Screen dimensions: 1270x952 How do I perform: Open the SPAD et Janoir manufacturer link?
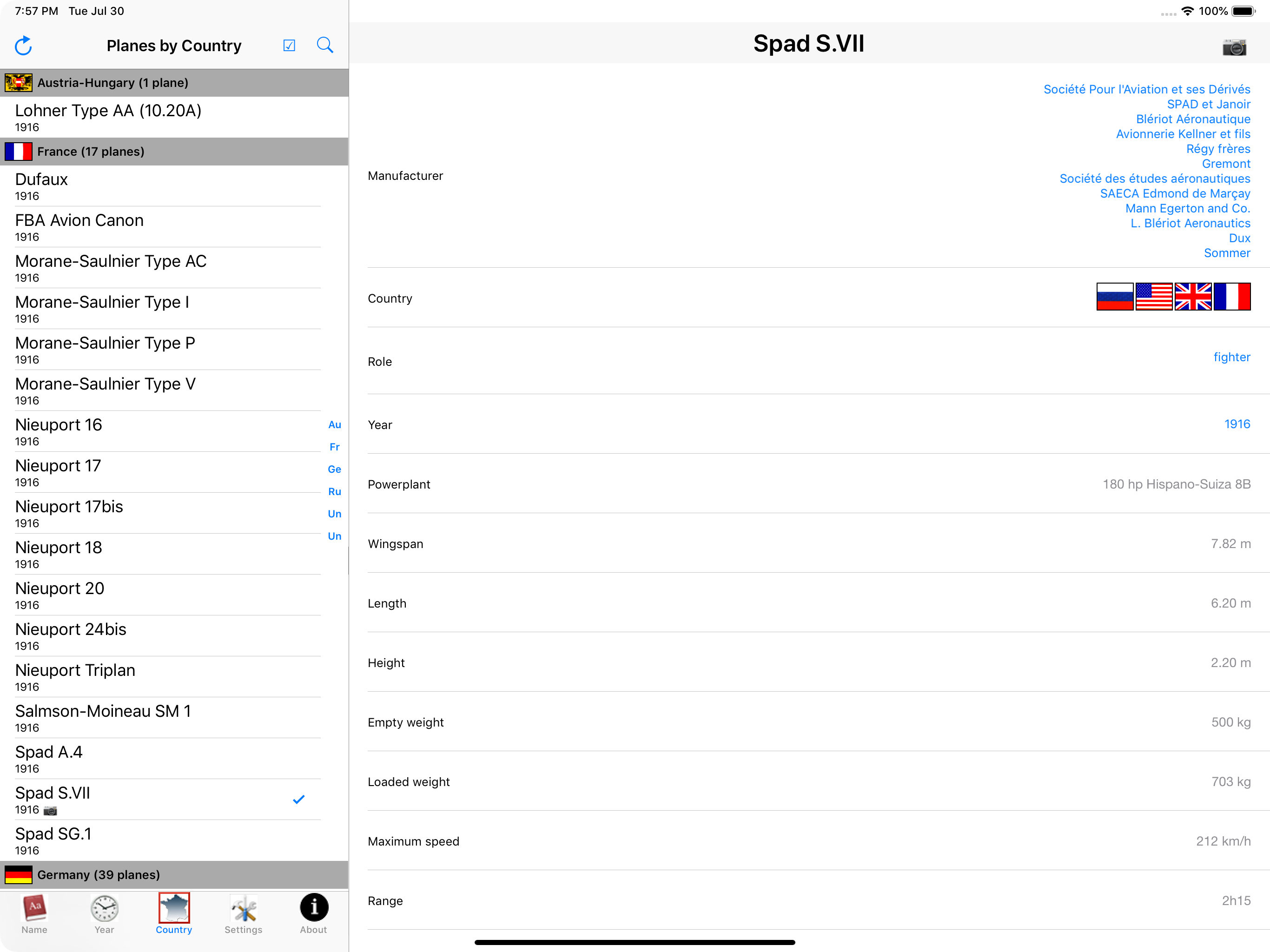pyautogui.click(x=1209, y=104)
